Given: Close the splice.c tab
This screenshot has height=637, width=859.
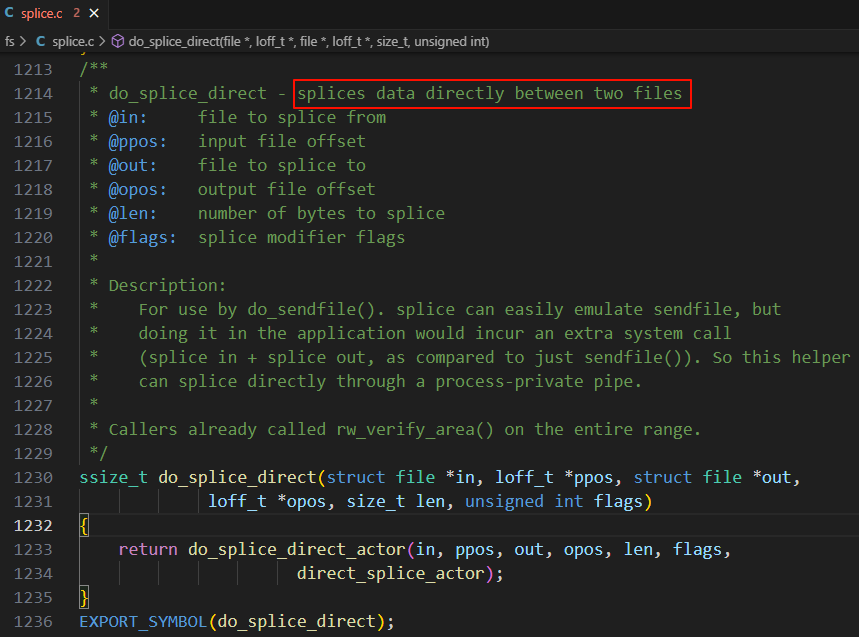Looking at the screenshot, I should click(x=94, y=13).
